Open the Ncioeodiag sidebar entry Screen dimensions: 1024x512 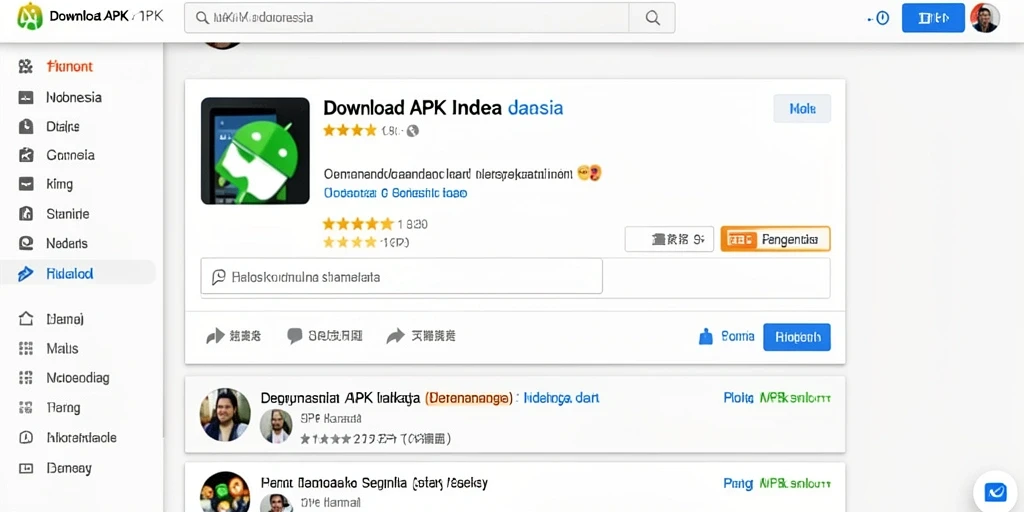[78, 377]
